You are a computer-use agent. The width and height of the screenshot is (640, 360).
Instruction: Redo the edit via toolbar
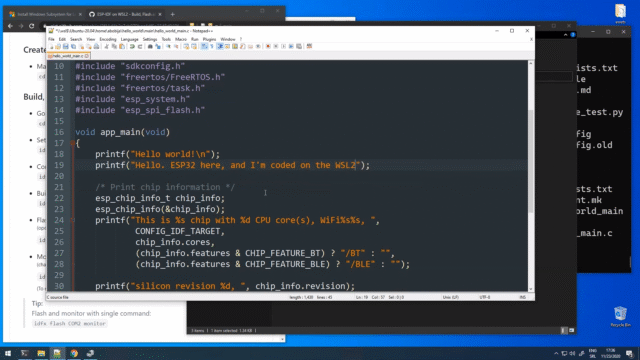click(140, 47)
